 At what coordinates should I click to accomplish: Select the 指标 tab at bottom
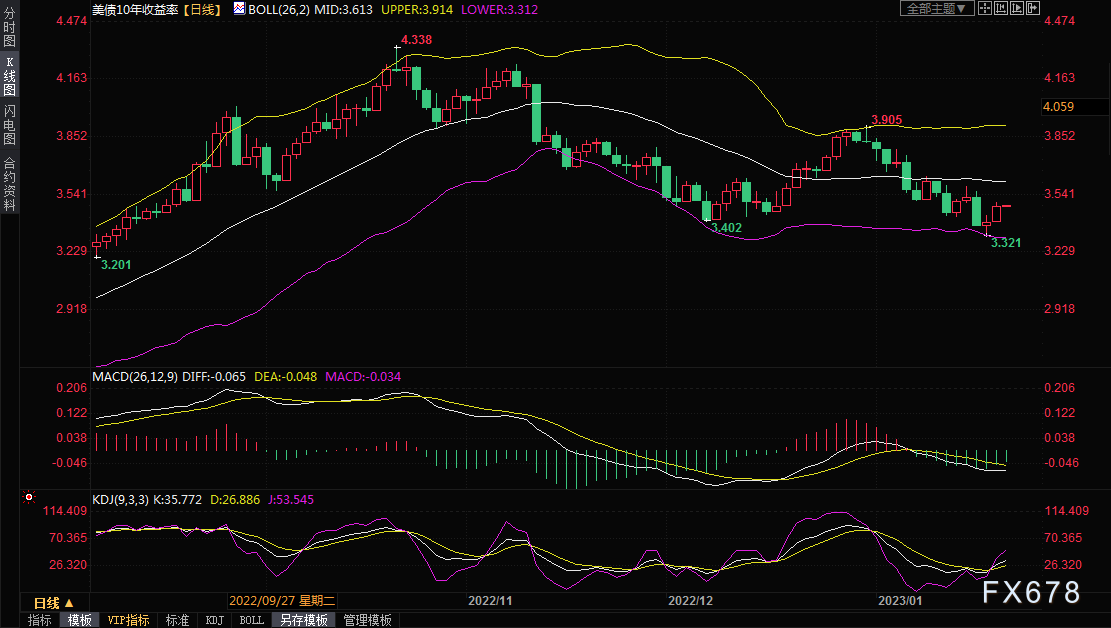coord(40,620)
